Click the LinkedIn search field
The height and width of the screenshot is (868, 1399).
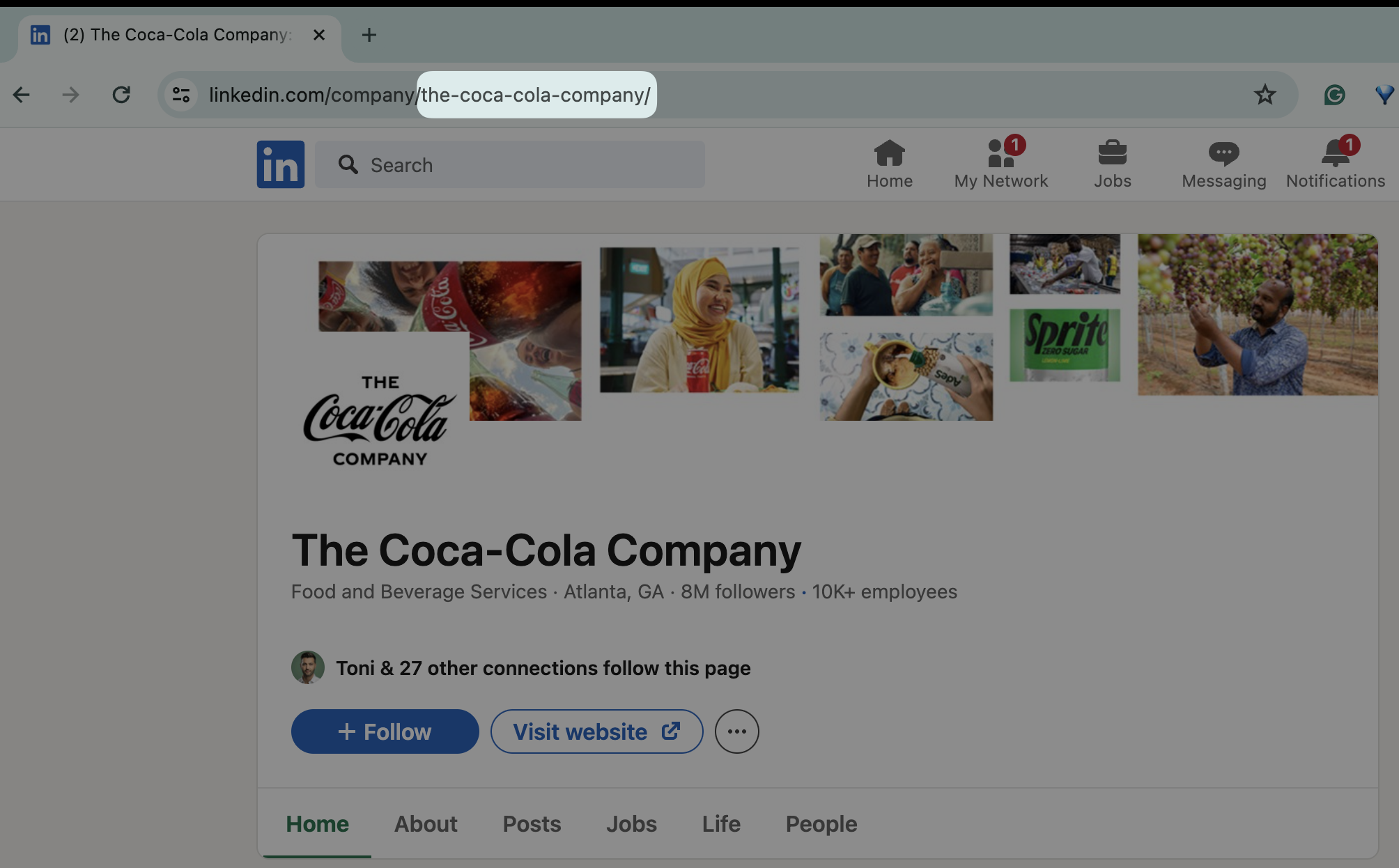(511, 164)
